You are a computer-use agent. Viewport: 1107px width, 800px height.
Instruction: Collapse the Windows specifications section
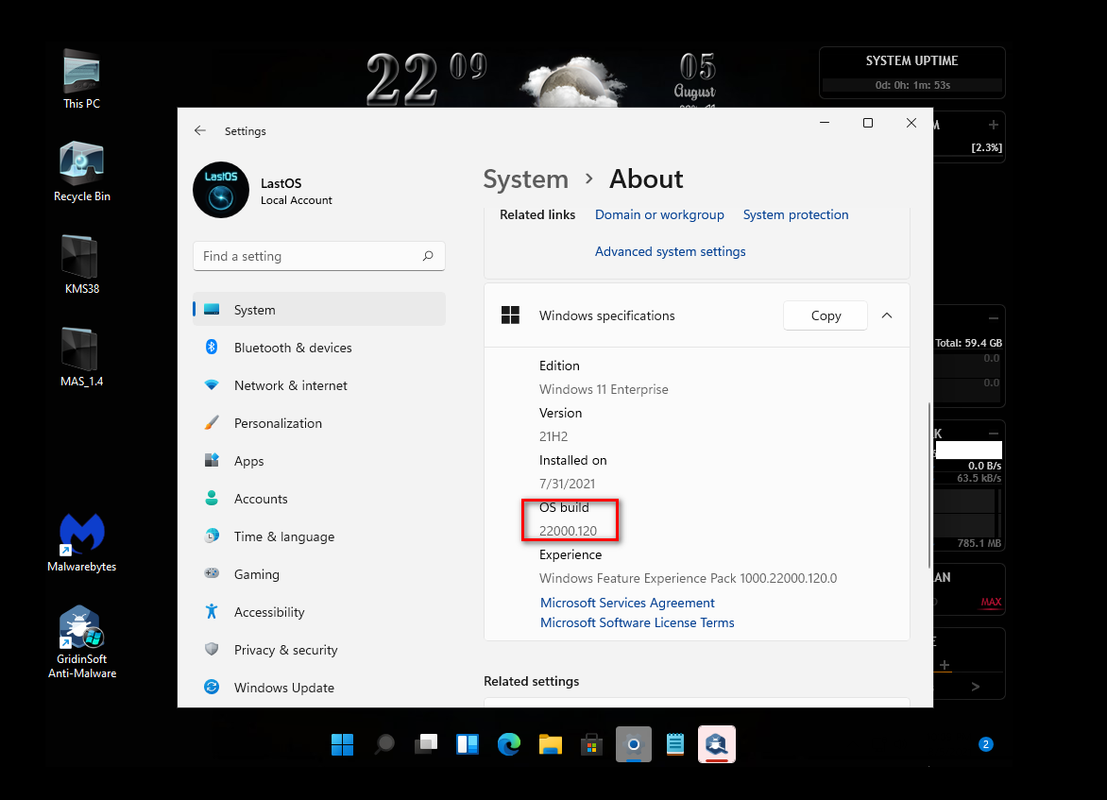(887, 315)
